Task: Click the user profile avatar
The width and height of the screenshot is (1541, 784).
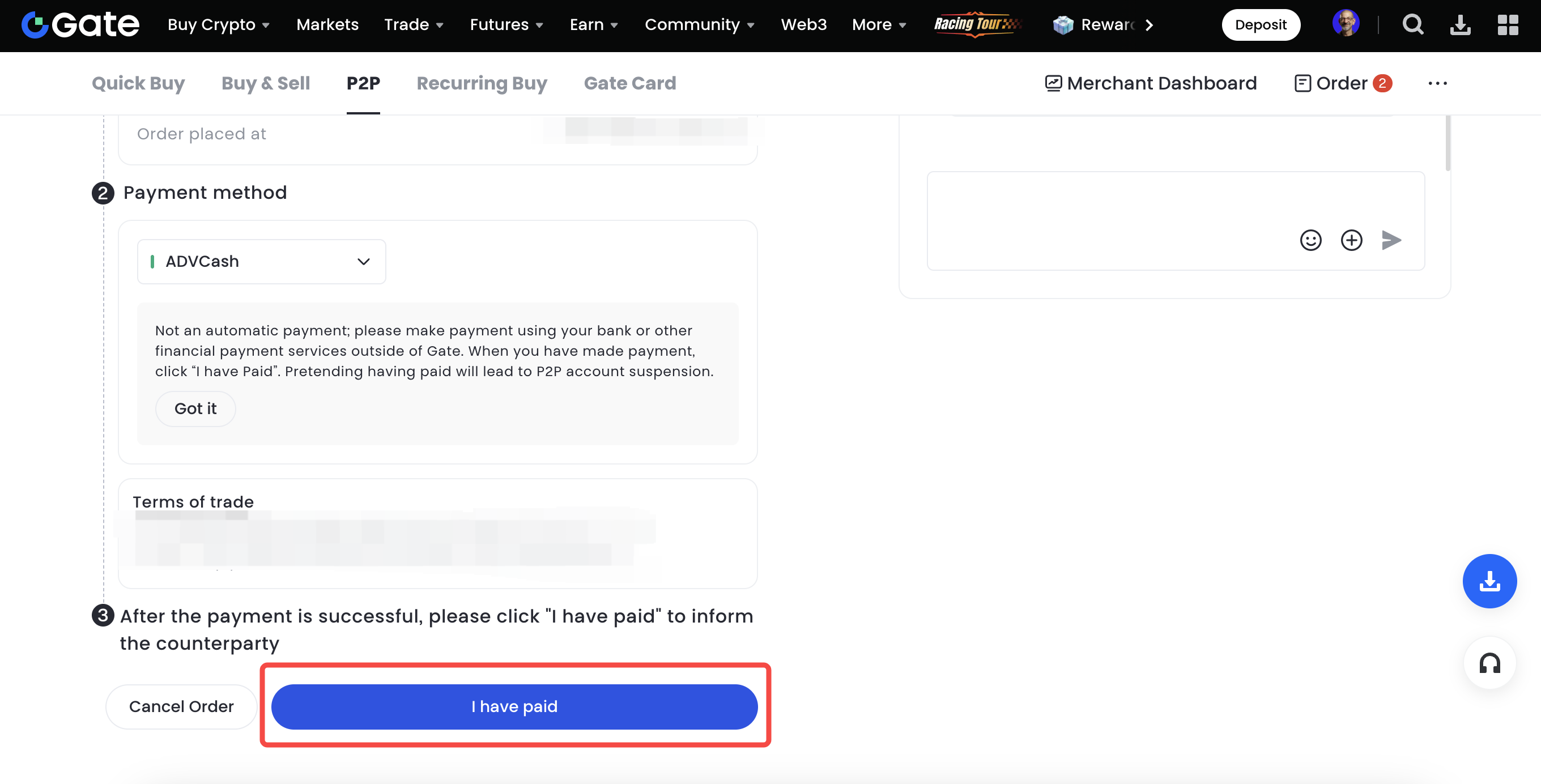Action: [1346, 24]
